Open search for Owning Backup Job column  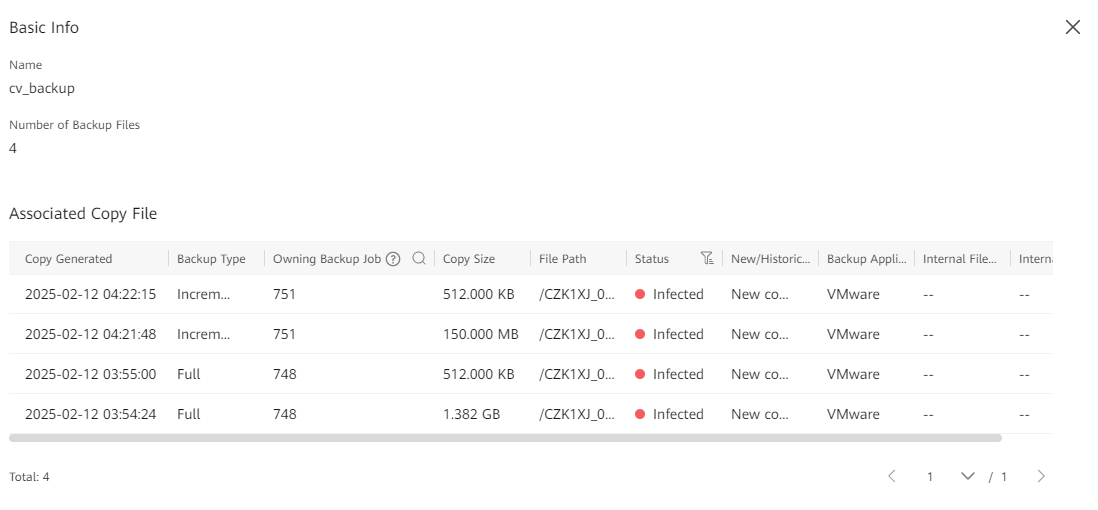[x=419, y=259]
